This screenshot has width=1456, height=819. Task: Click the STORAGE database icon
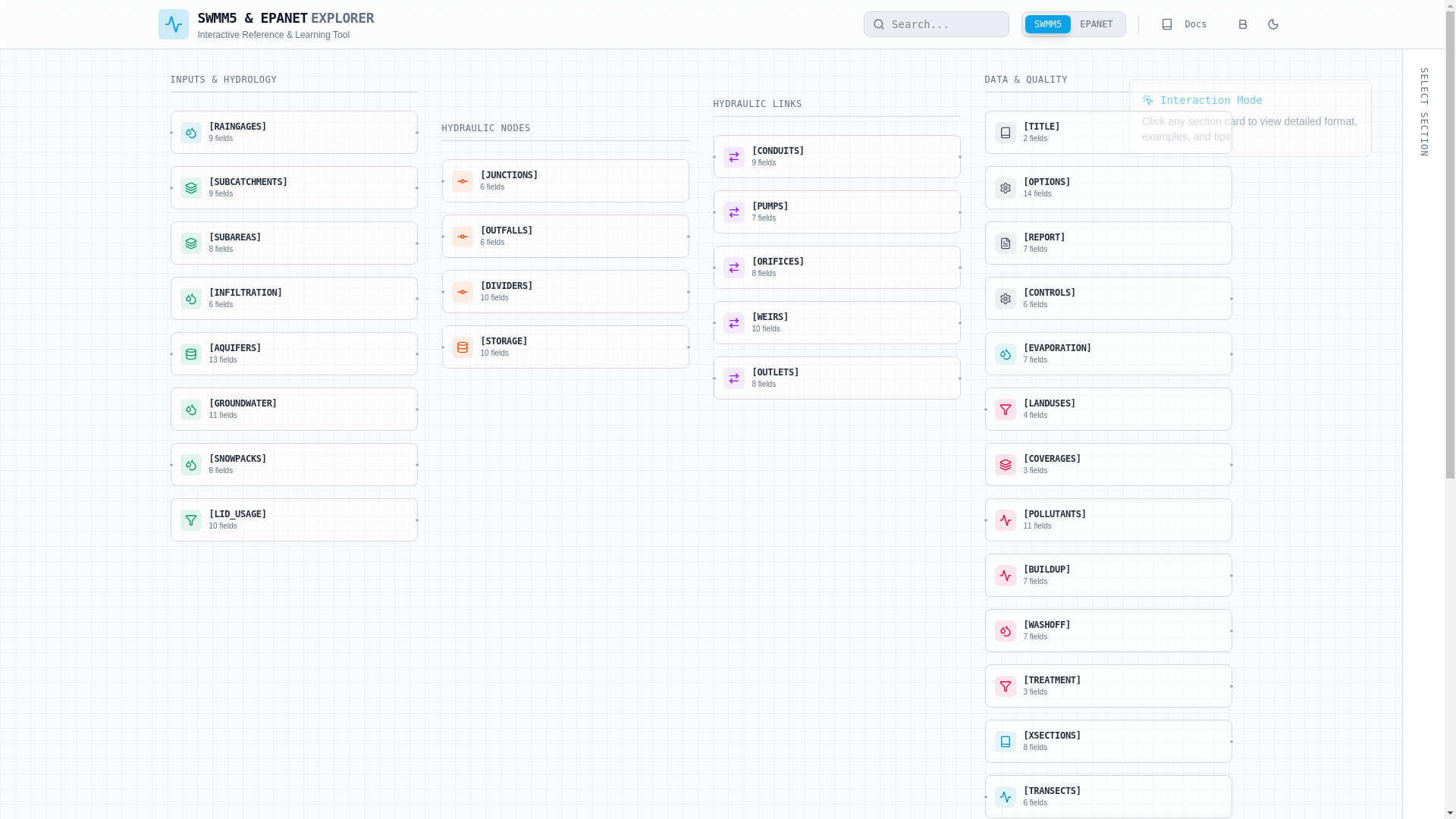463,347
